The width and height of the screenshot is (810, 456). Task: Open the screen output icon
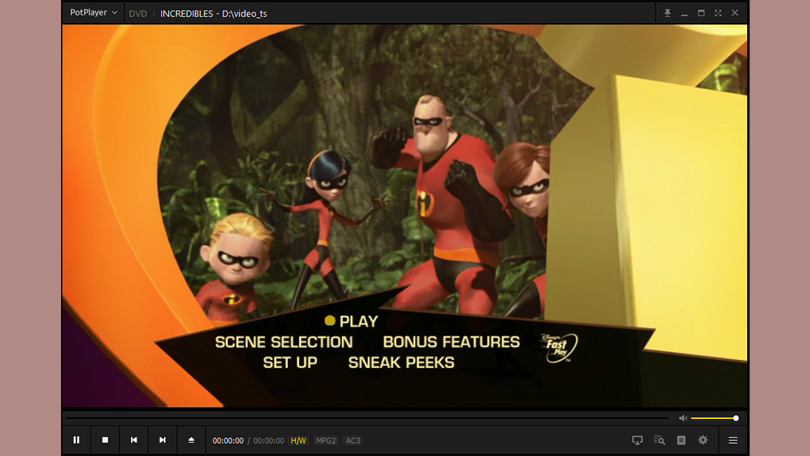(637, 440)
